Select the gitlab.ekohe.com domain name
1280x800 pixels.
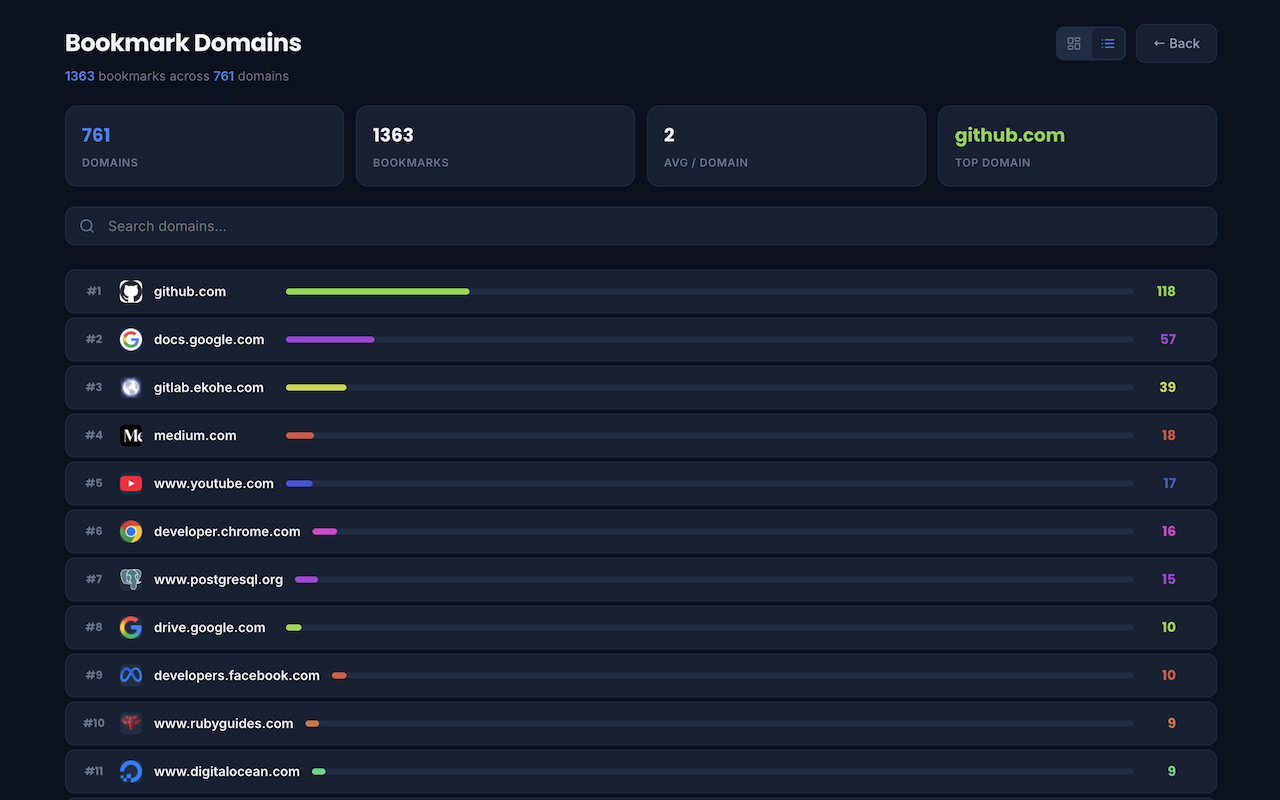(x=209, y=387)
